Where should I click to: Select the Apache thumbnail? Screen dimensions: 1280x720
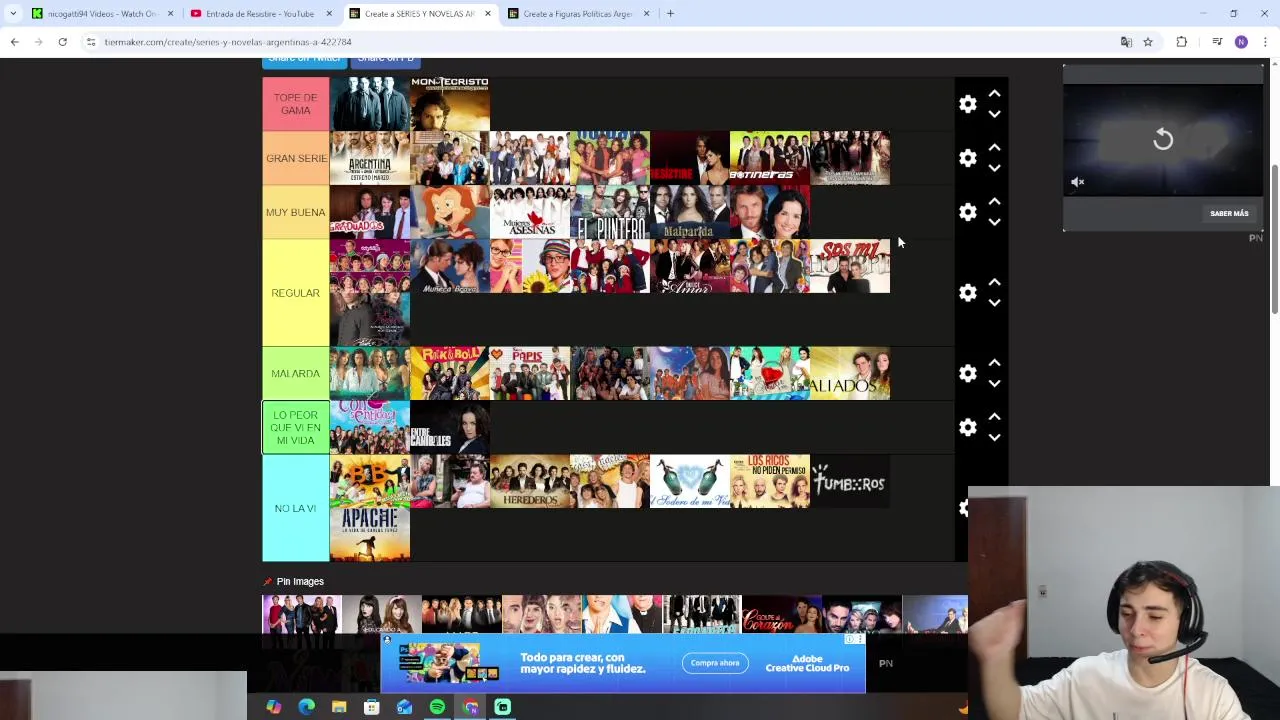pyautogui.click(x=370, y=535)
